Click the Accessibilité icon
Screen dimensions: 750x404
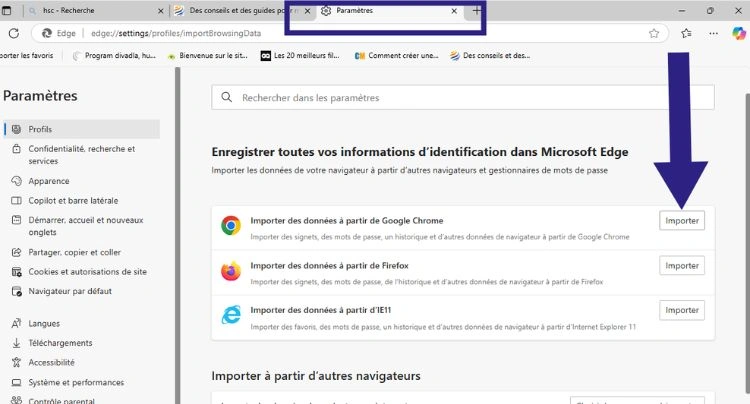point(16,362)
